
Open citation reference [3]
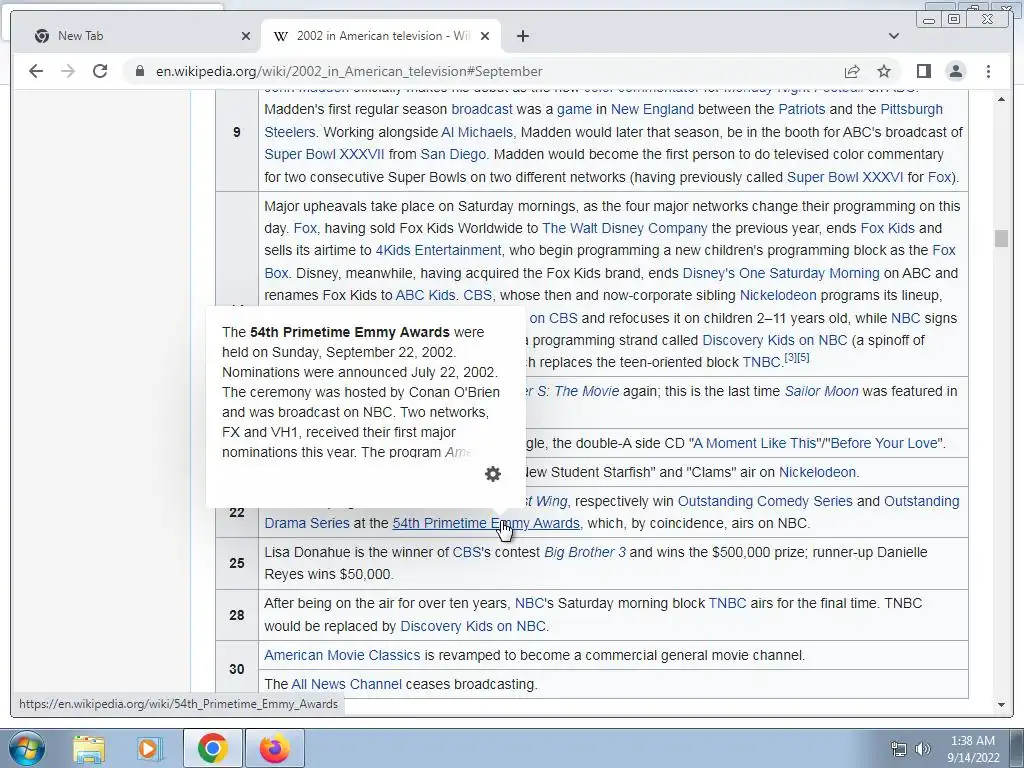790,357
